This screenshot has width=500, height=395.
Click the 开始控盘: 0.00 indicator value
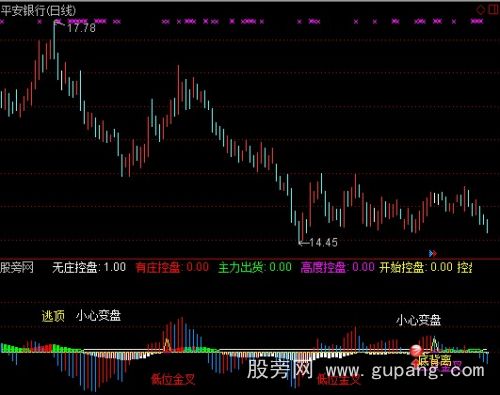(416, 267)
